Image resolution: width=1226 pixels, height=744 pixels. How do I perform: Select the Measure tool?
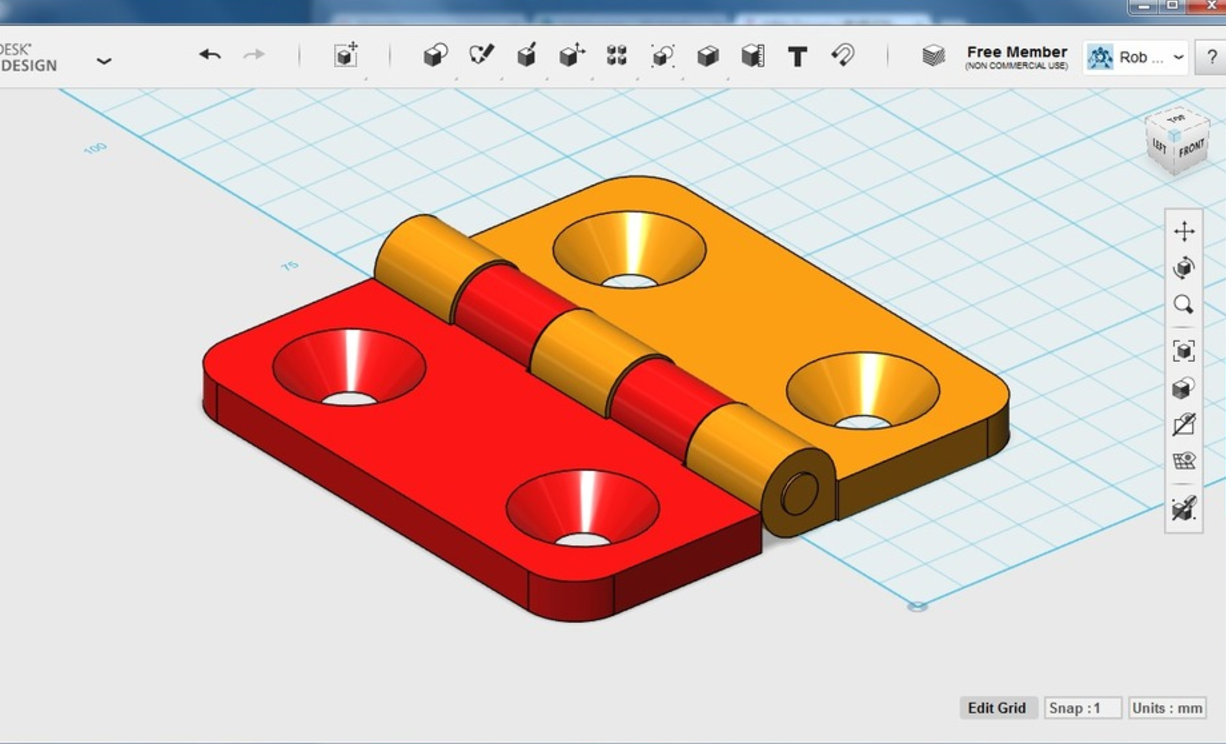coord(753,55)
